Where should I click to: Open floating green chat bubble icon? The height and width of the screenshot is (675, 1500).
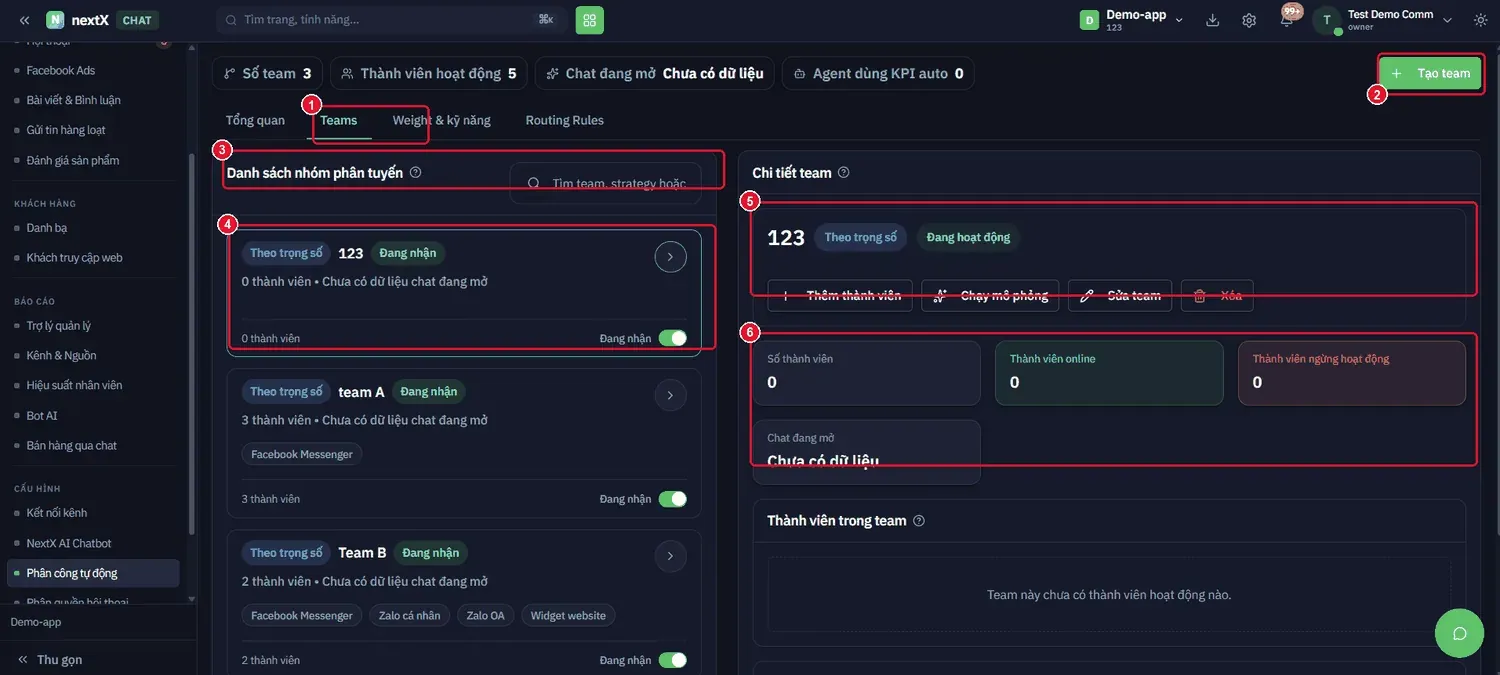(x=1459, y=632)
